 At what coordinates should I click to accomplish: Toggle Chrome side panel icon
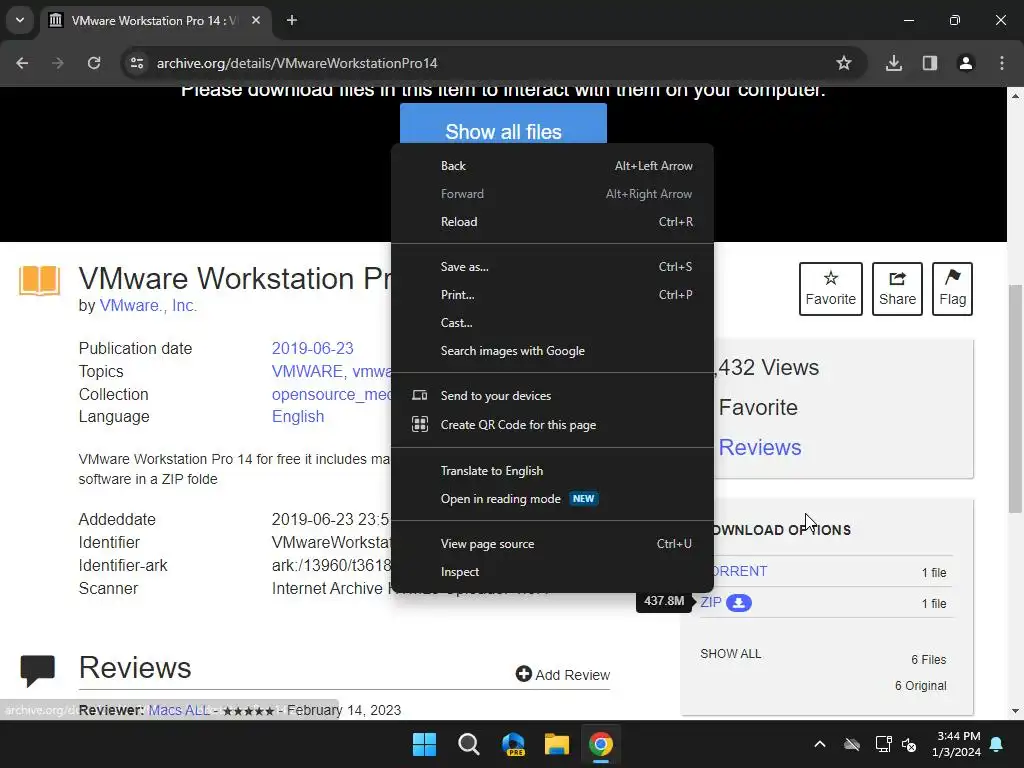(930, 63)
